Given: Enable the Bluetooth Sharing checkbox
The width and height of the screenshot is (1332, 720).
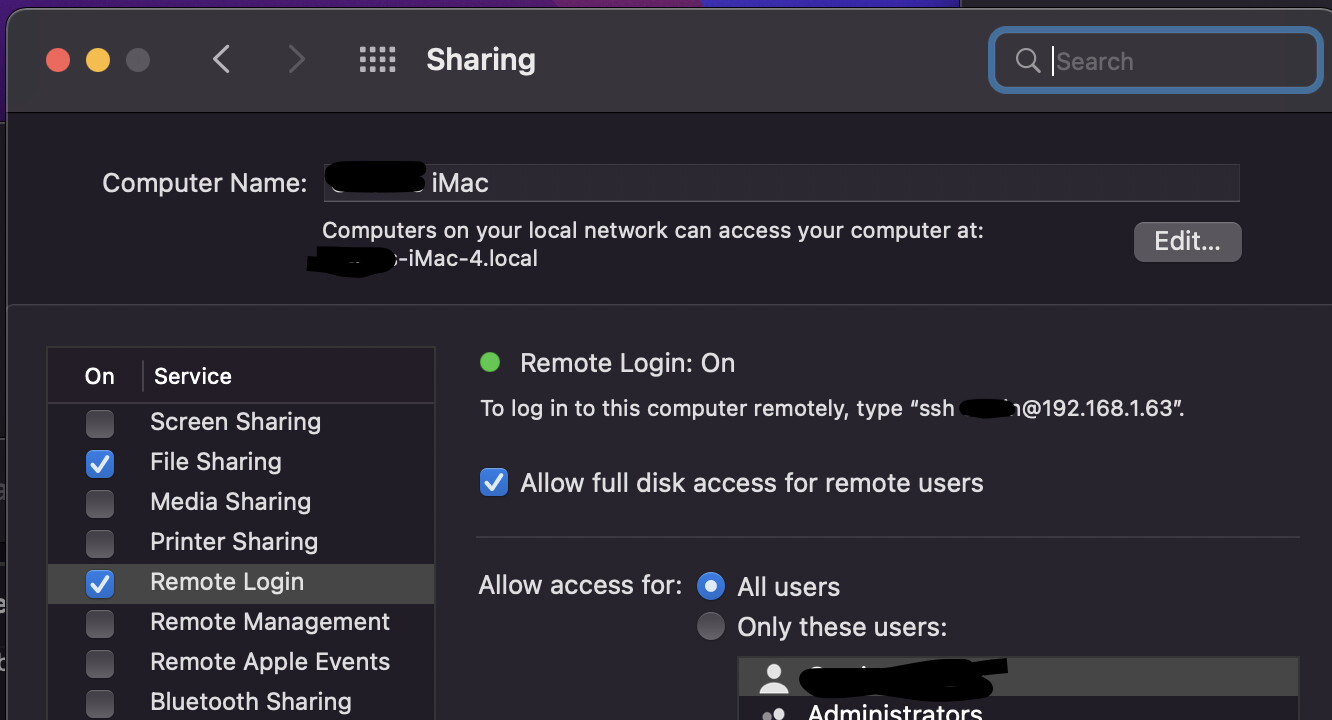Looking at the screenshot, I should click(x=100, y=703).
